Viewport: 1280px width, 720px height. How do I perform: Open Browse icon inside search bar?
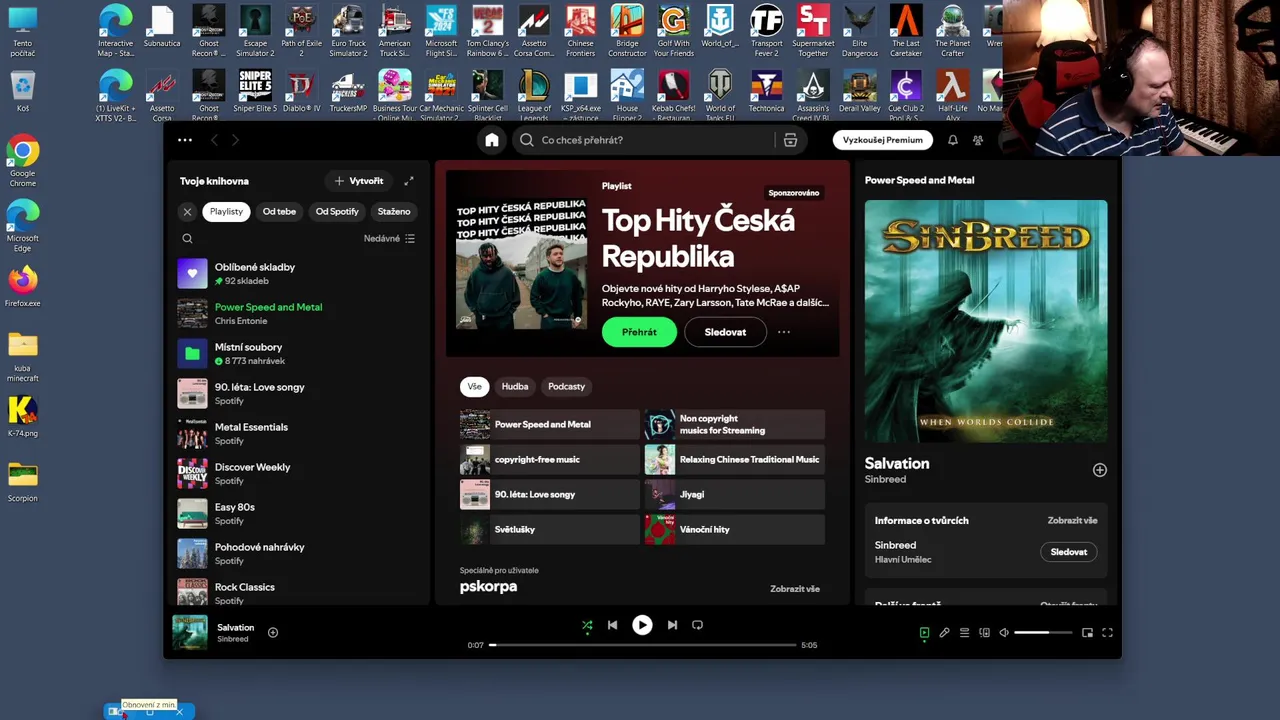(790, 140)
